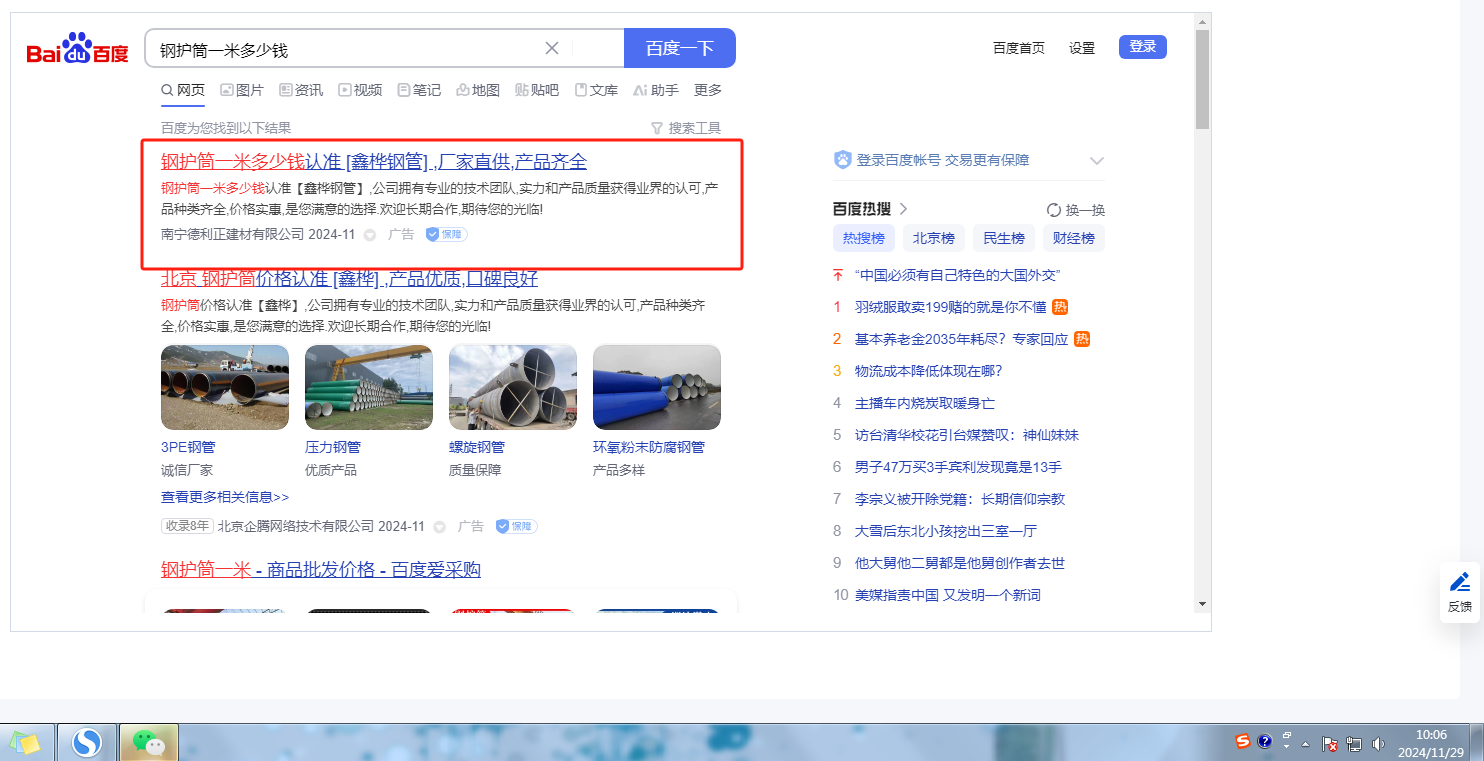Expand the 更多 search categories

click(708, 90)
